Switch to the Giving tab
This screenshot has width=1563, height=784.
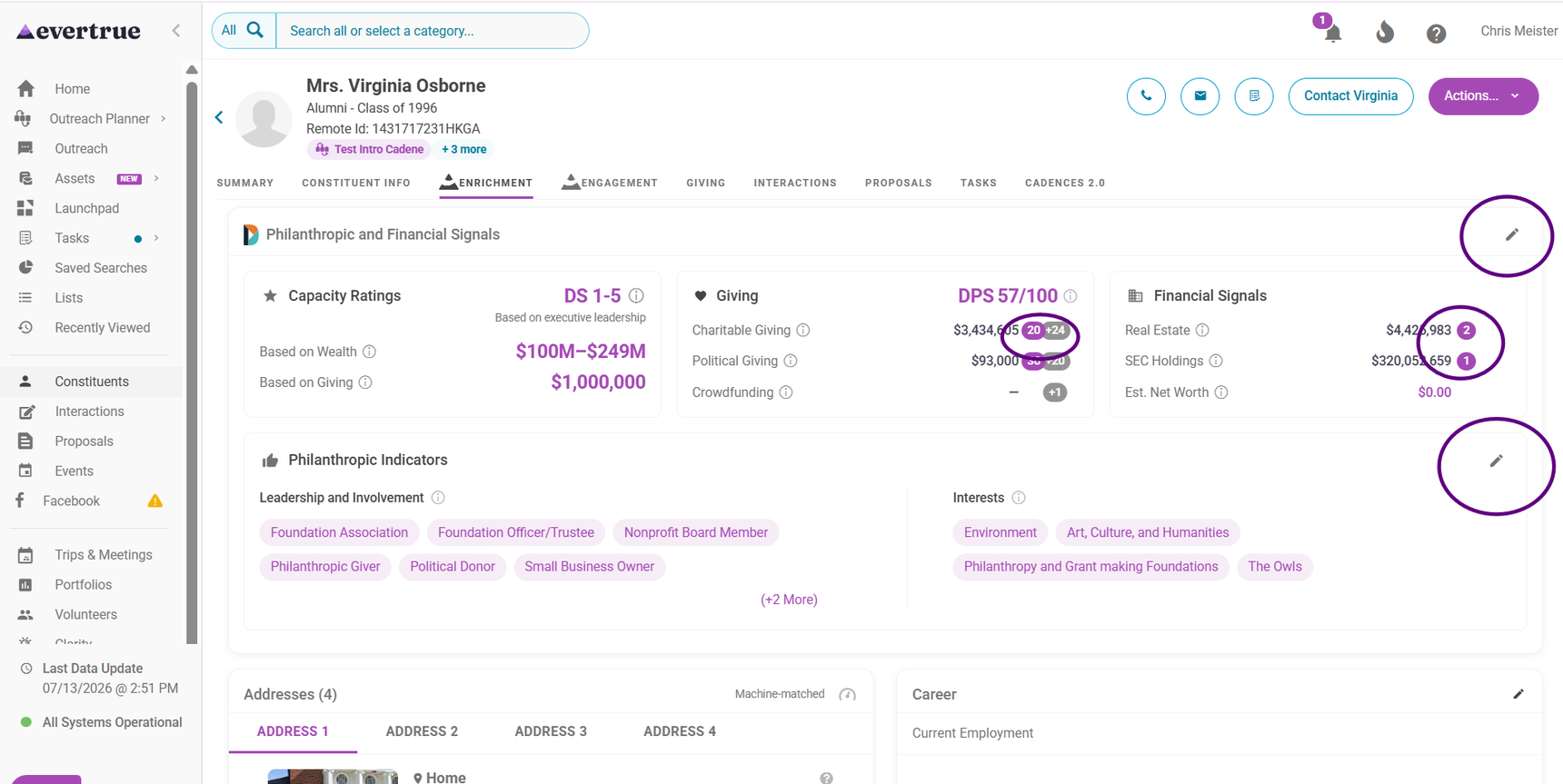click(706, 183)
